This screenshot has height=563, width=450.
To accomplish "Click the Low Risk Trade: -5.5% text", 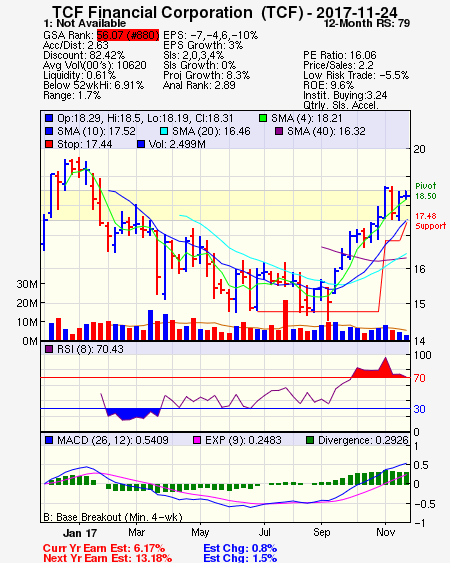I will click(356, 75).
